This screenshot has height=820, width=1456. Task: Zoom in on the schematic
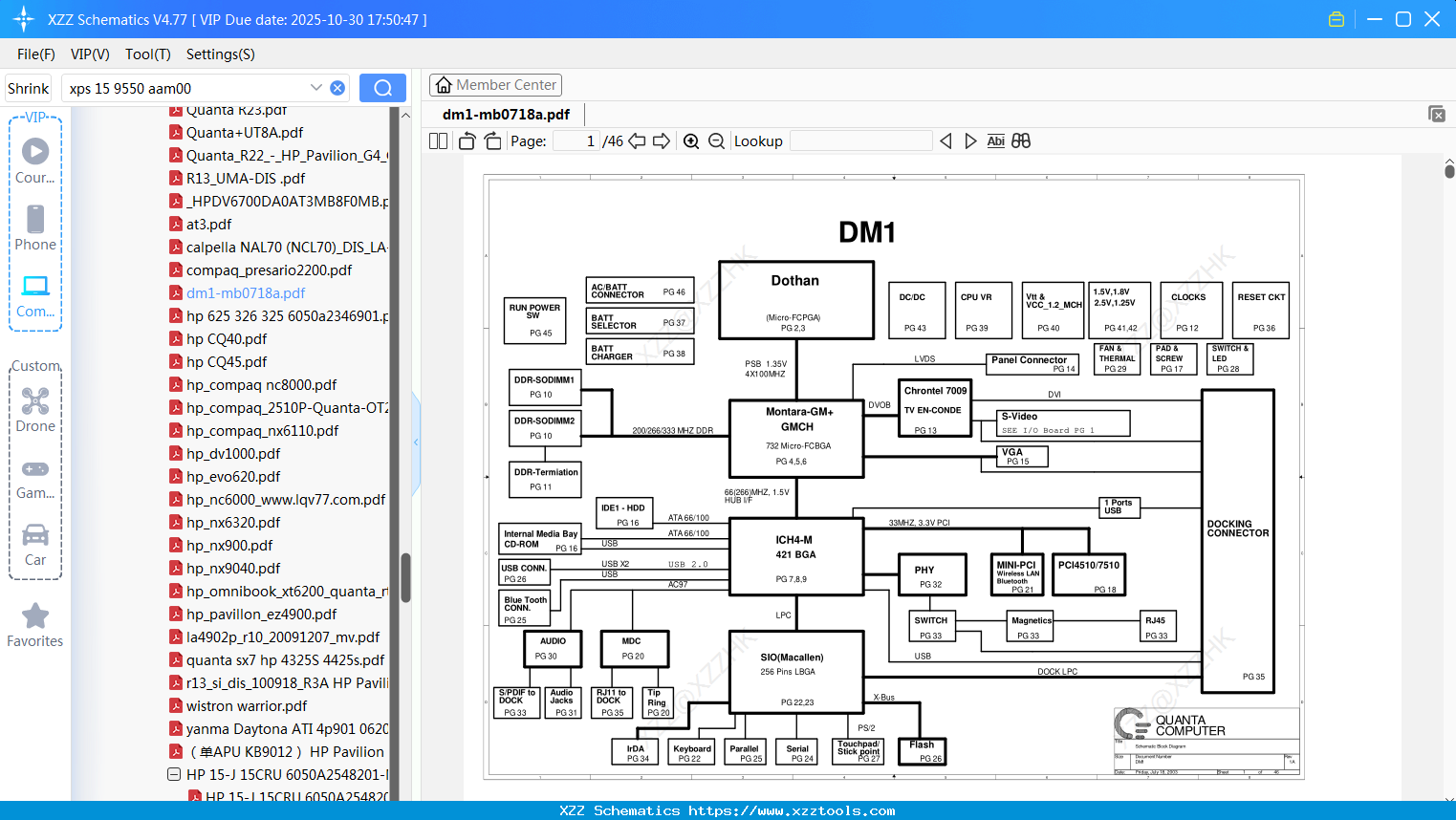click(x=691, y=140)
